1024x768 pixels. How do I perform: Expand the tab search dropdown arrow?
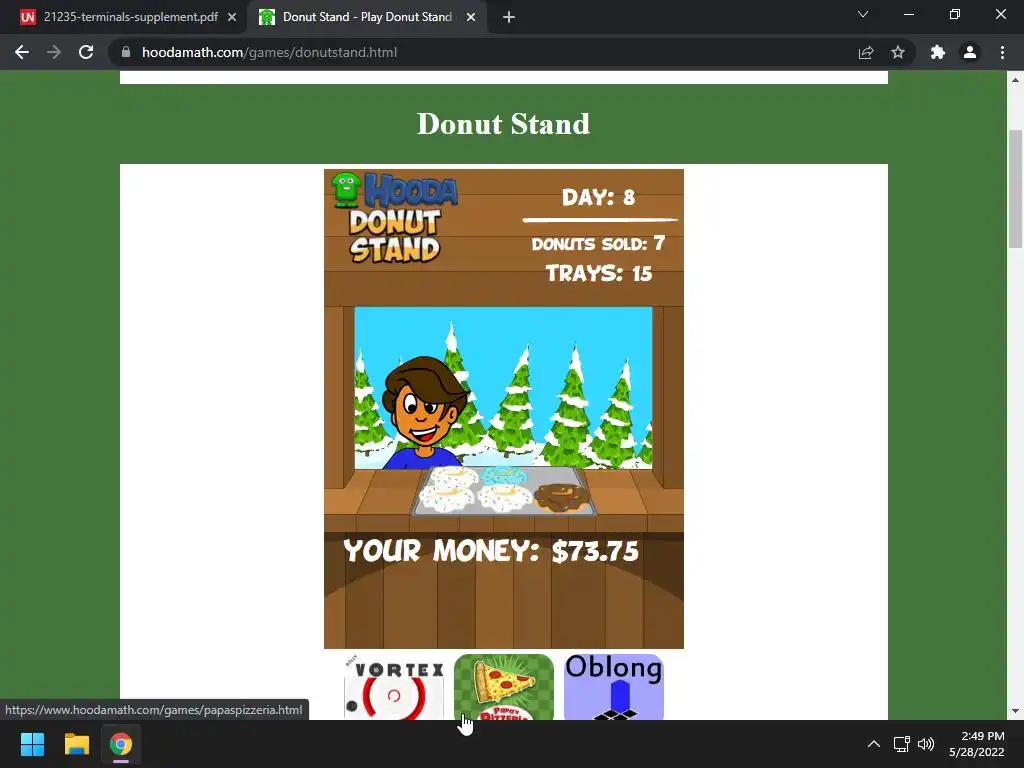863,14
